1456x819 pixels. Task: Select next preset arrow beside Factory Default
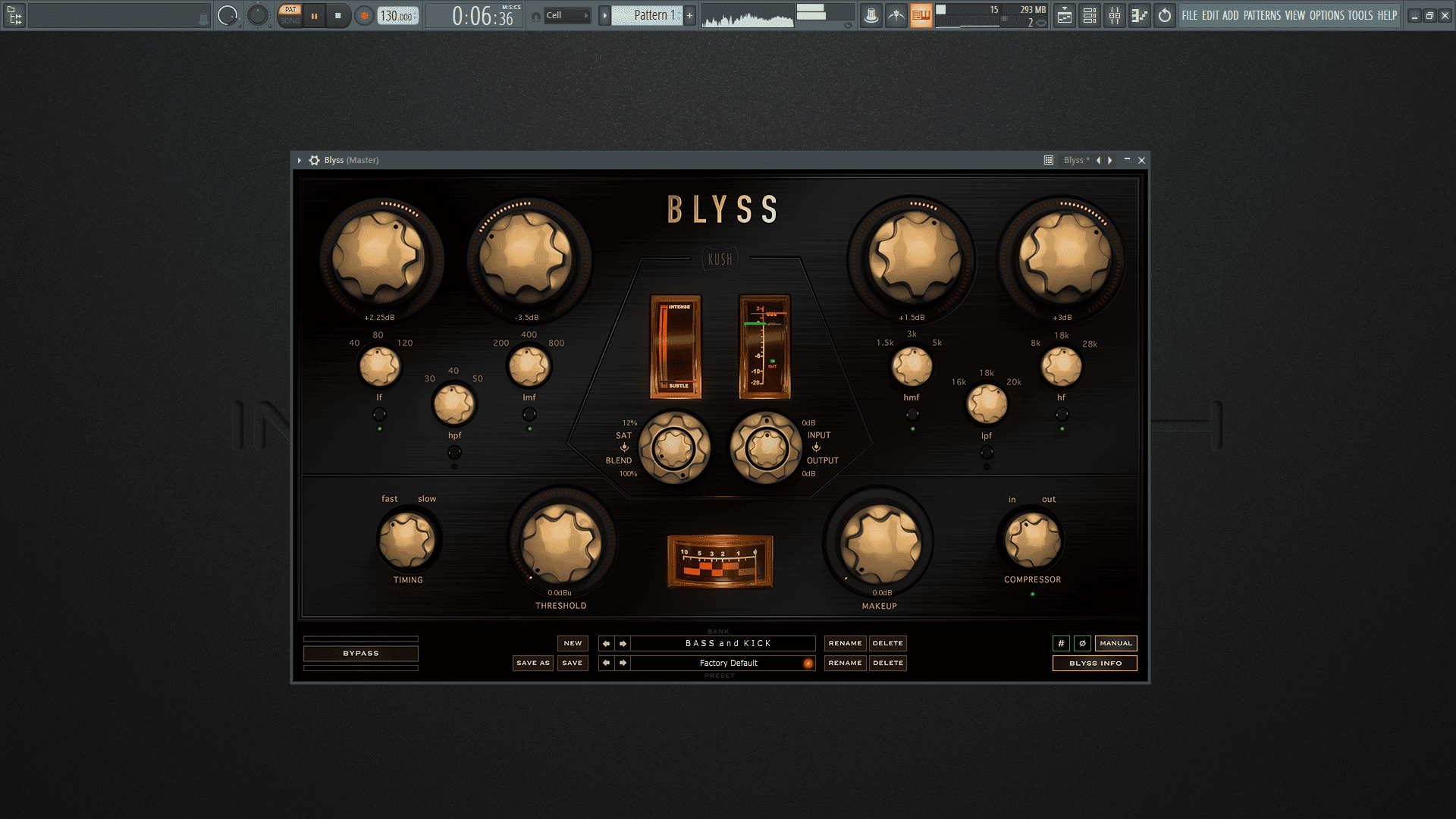[623, 663]
